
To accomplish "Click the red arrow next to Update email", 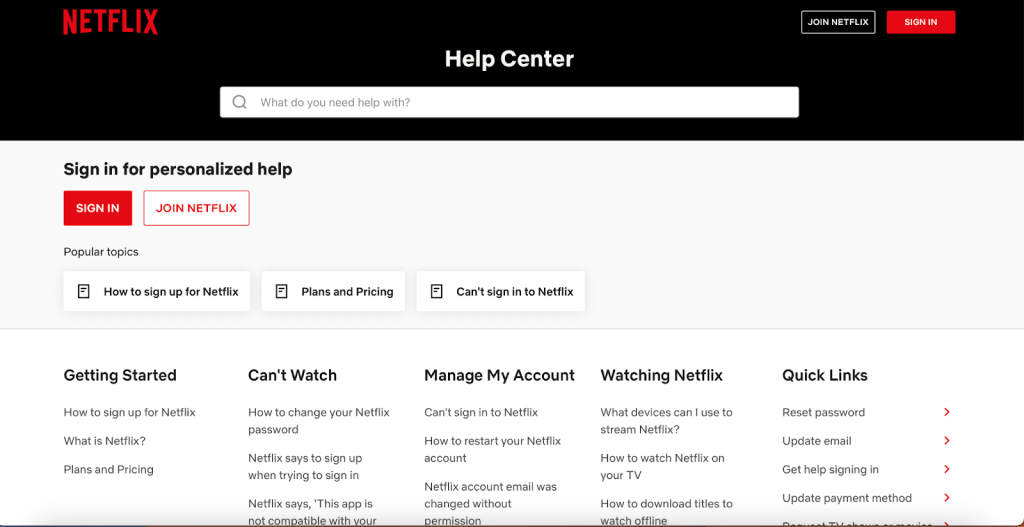I will [x=947, y=441].
